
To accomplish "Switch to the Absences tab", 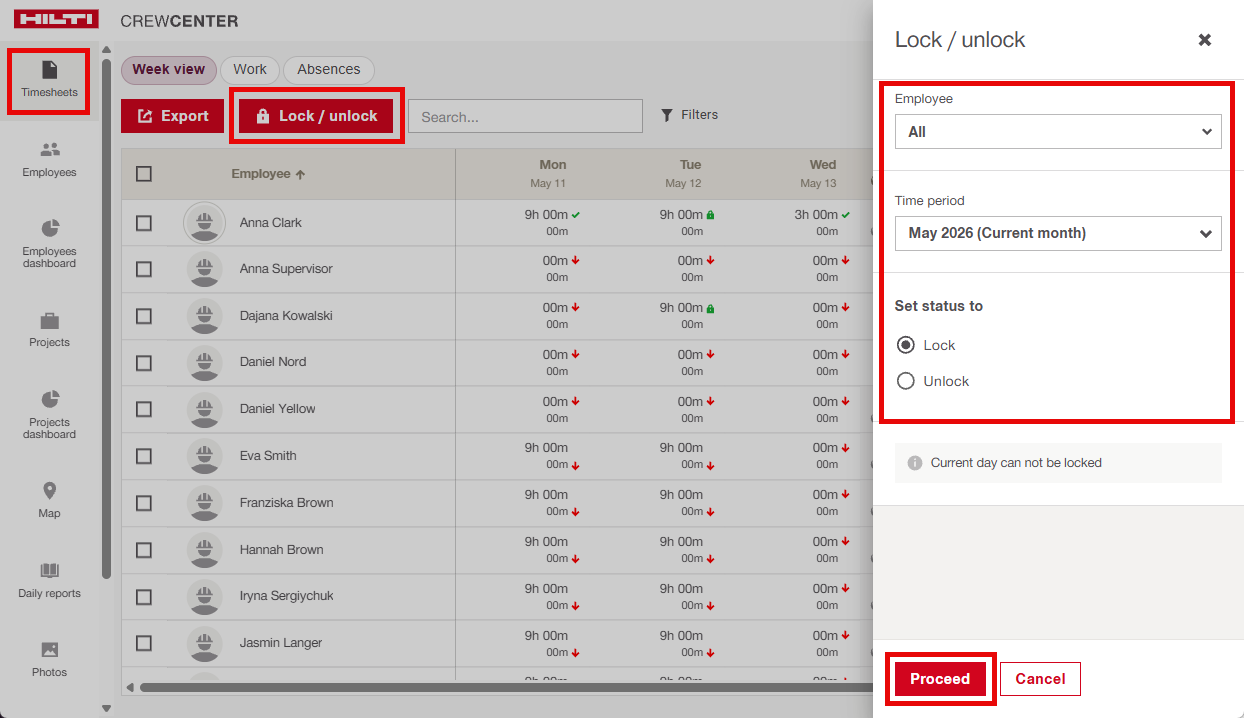I will [329, 70].
